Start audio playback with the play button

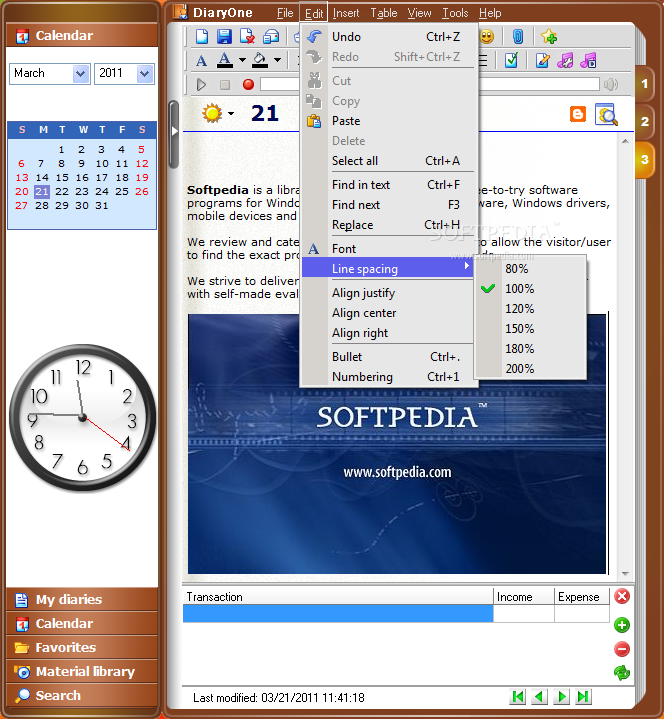click(x=201, y=84)
